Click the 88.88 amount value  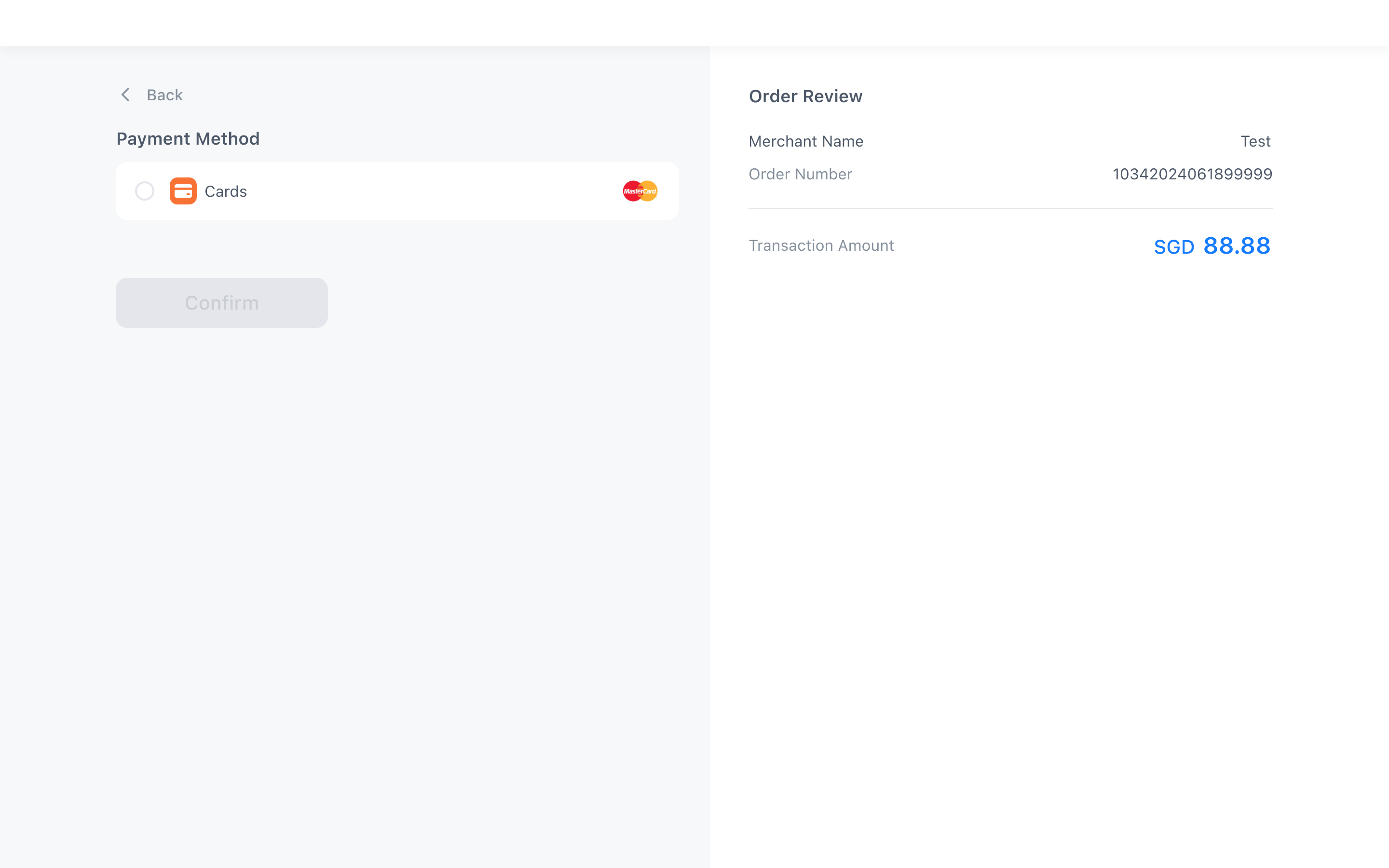pos(1237,246)
